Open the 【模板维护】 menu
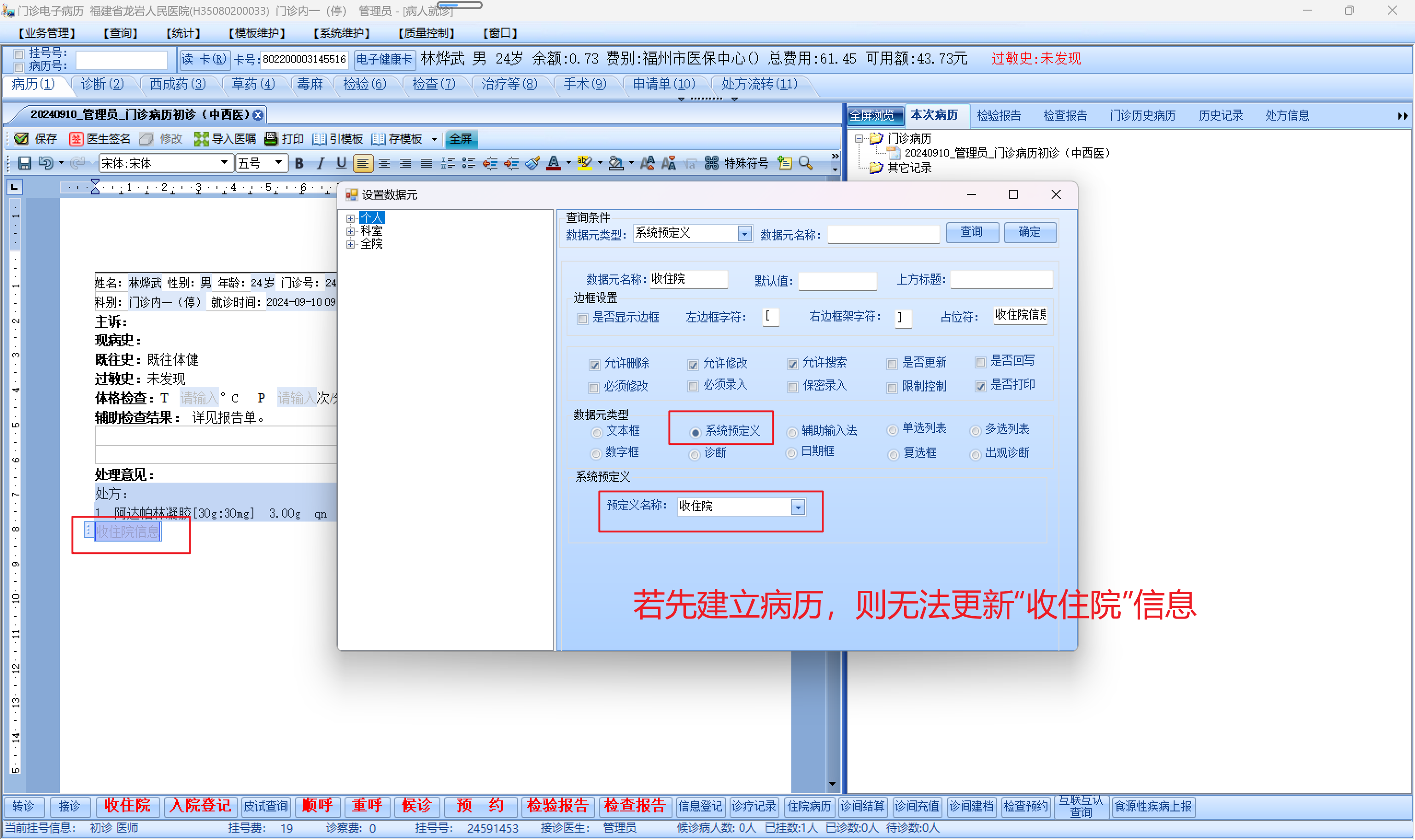 (x=257, y=34)
